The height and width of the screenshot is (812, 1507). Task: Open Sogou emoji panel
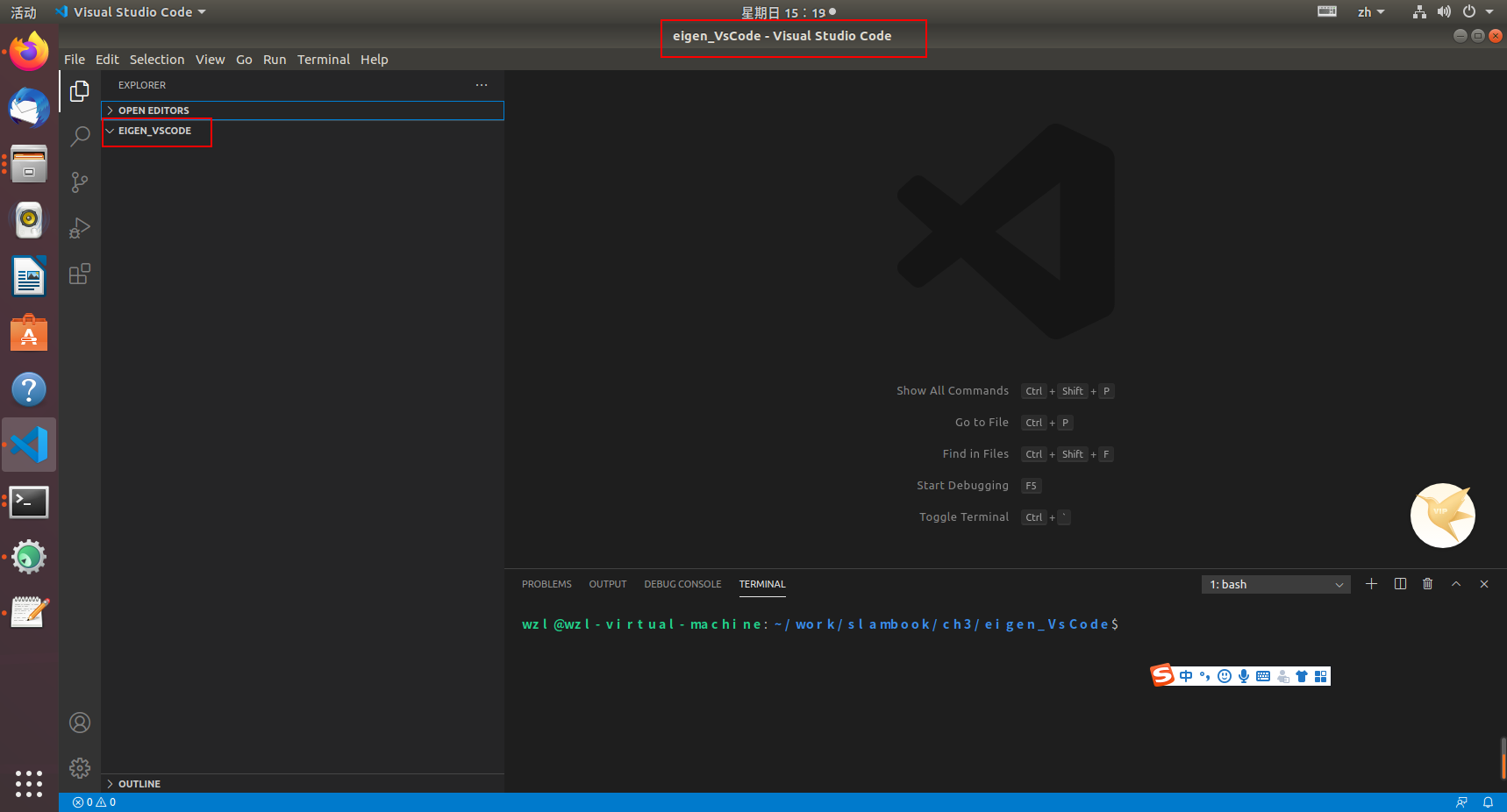coord(1225,676)
